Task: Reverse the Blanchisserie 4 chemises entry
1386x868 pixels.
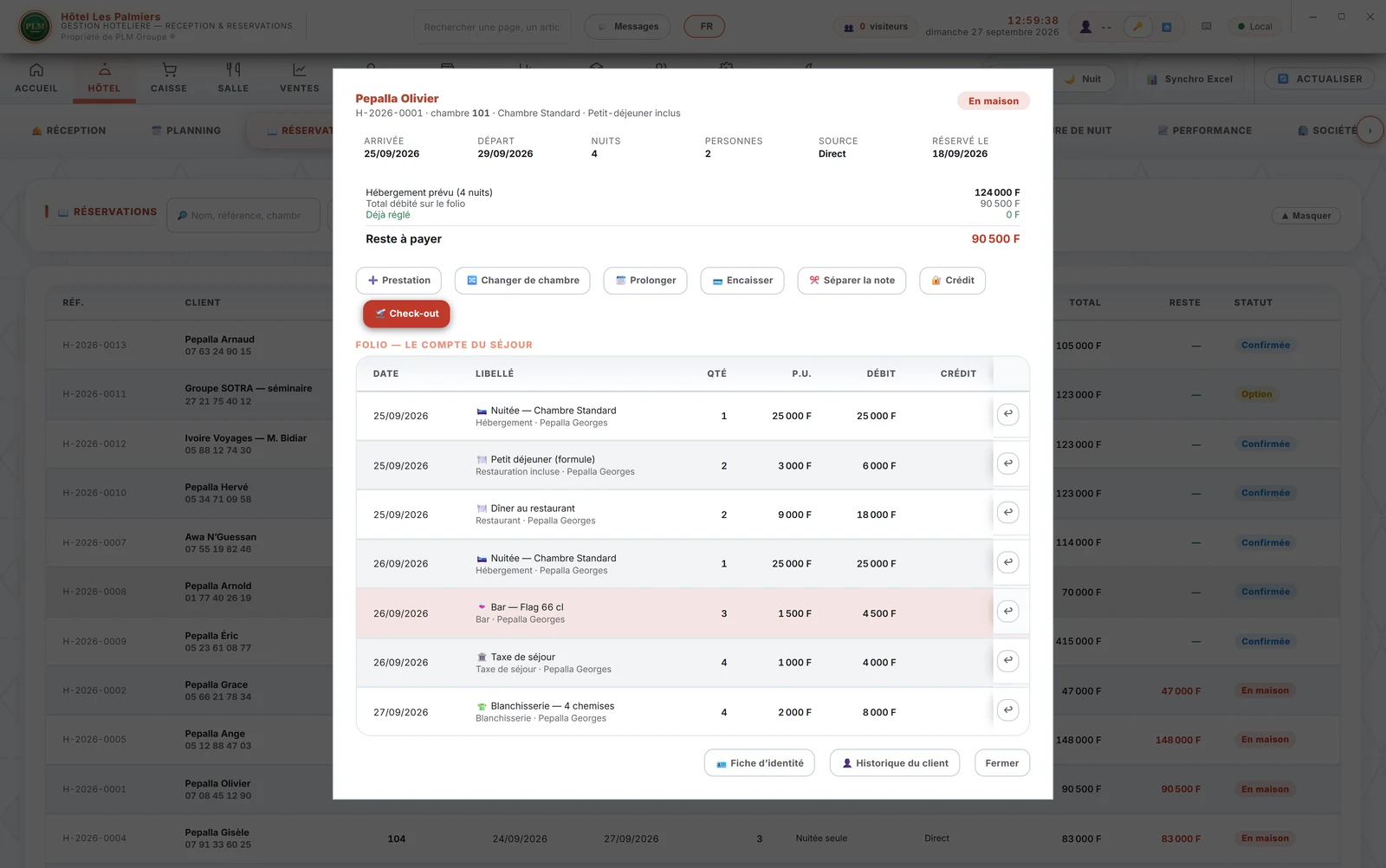Action: [1007, 710]
